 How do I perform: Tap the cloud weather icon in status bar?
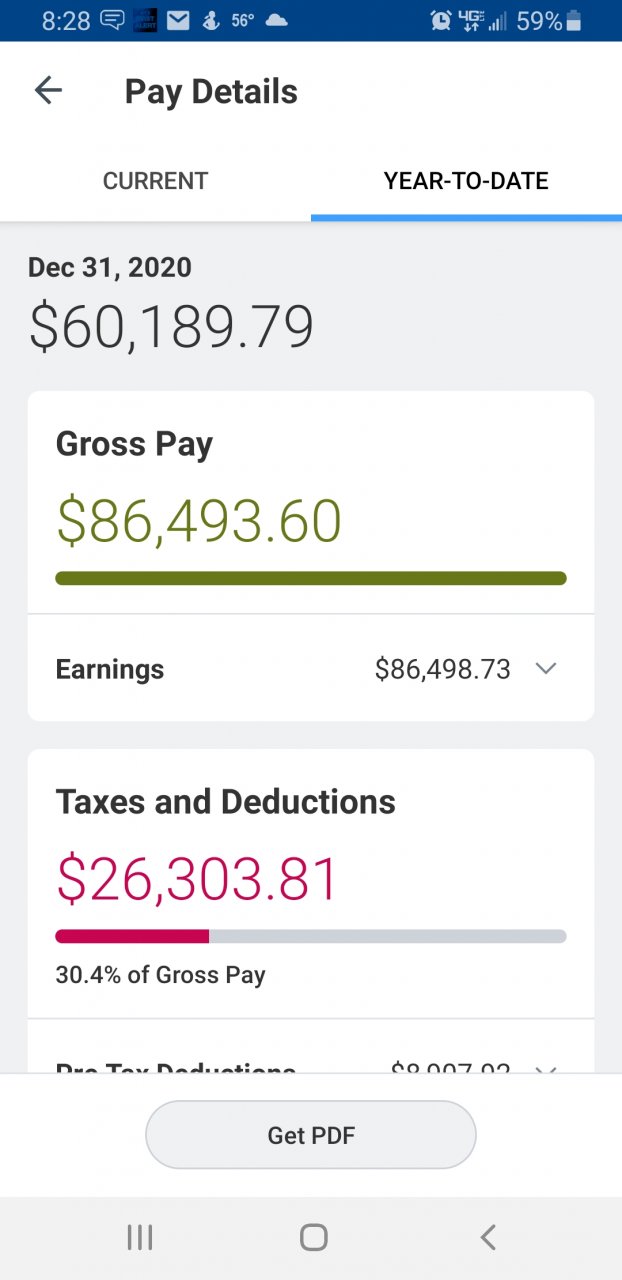coord(276,20)
